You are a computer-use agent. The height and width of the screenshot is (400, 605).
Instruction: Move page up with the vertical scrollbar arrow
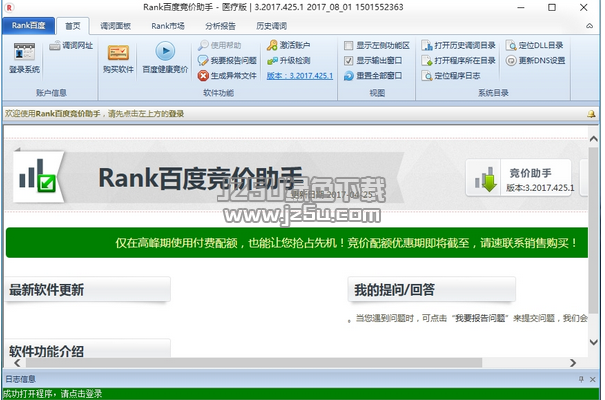tap(593, 138)
